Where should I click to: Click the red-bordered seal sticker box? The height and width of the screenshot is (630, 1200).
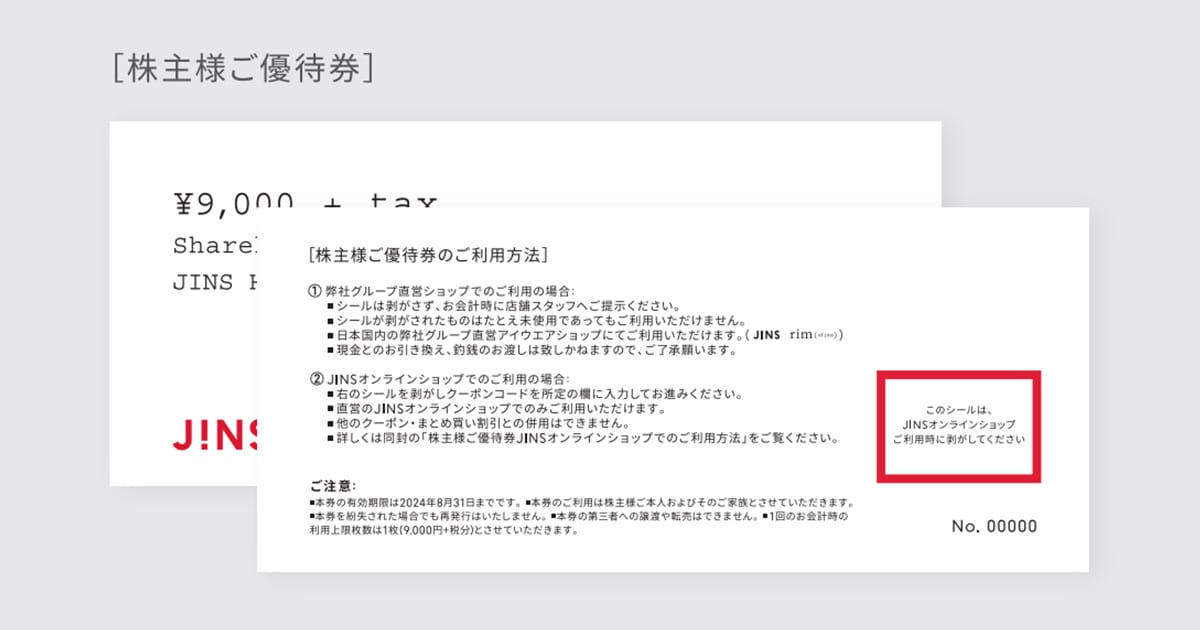coord(959,426)
